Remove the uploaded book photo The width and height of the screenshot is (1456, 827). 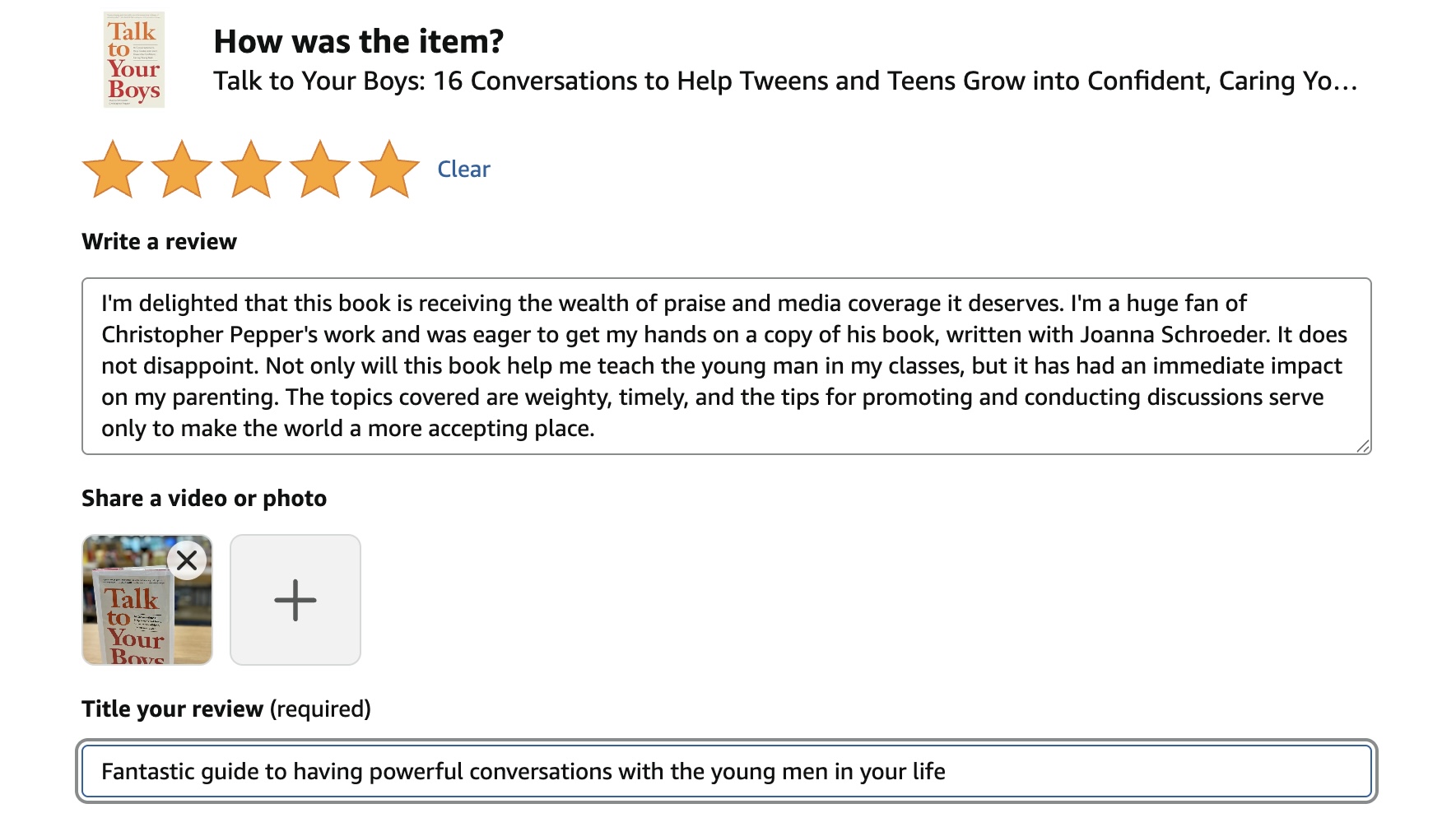pos(188,560)
